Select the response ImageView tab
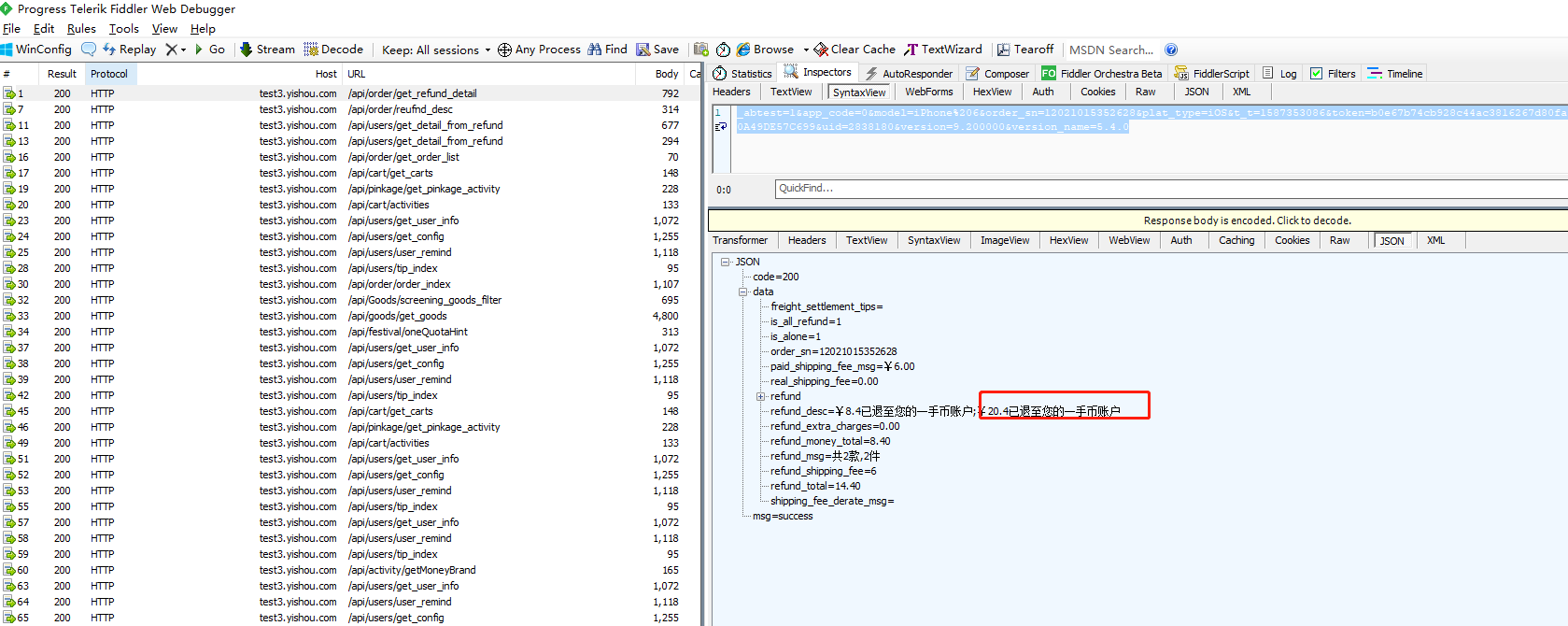1568x626 pixels. tap(1005, 240)
